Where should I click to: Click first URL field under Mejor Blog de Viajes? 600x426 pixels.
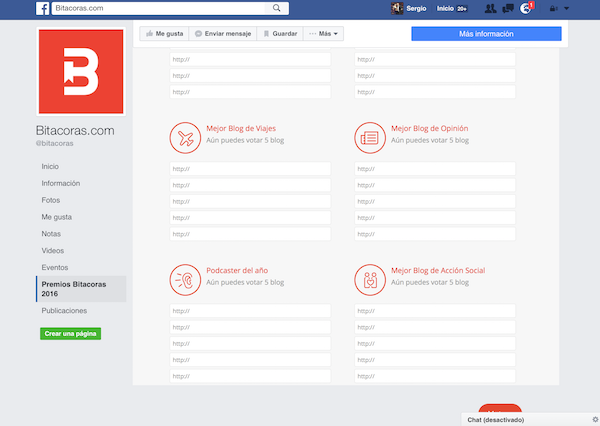pyautogui.click(x=250, y=167)
